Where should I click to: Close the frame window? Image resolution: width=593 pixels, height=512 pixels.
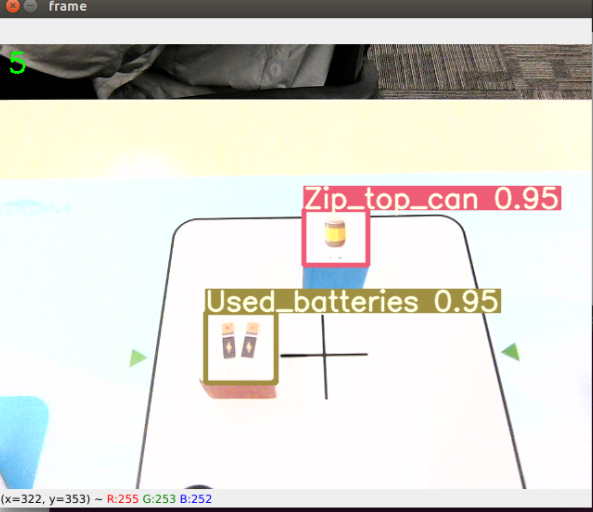click(x=12, y=6)
